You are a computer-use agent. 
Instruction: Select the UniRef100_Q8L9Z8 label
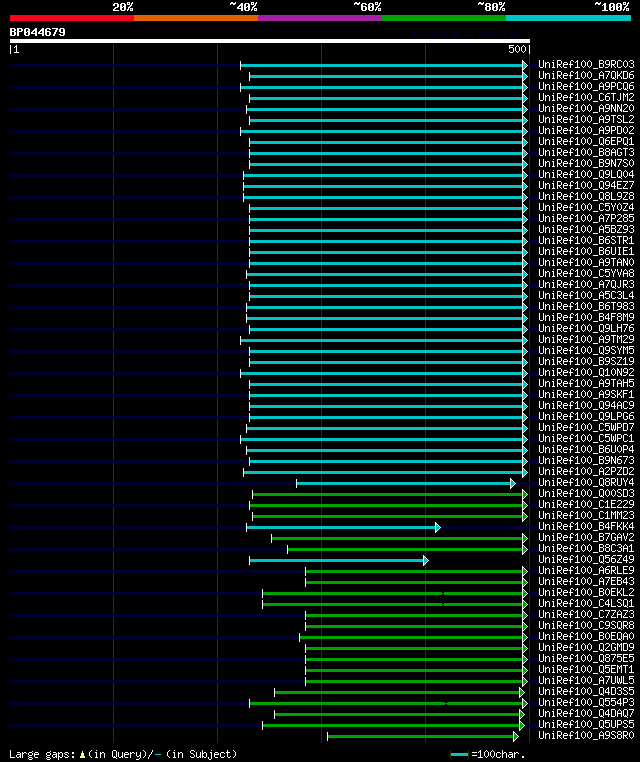(586, 196)
